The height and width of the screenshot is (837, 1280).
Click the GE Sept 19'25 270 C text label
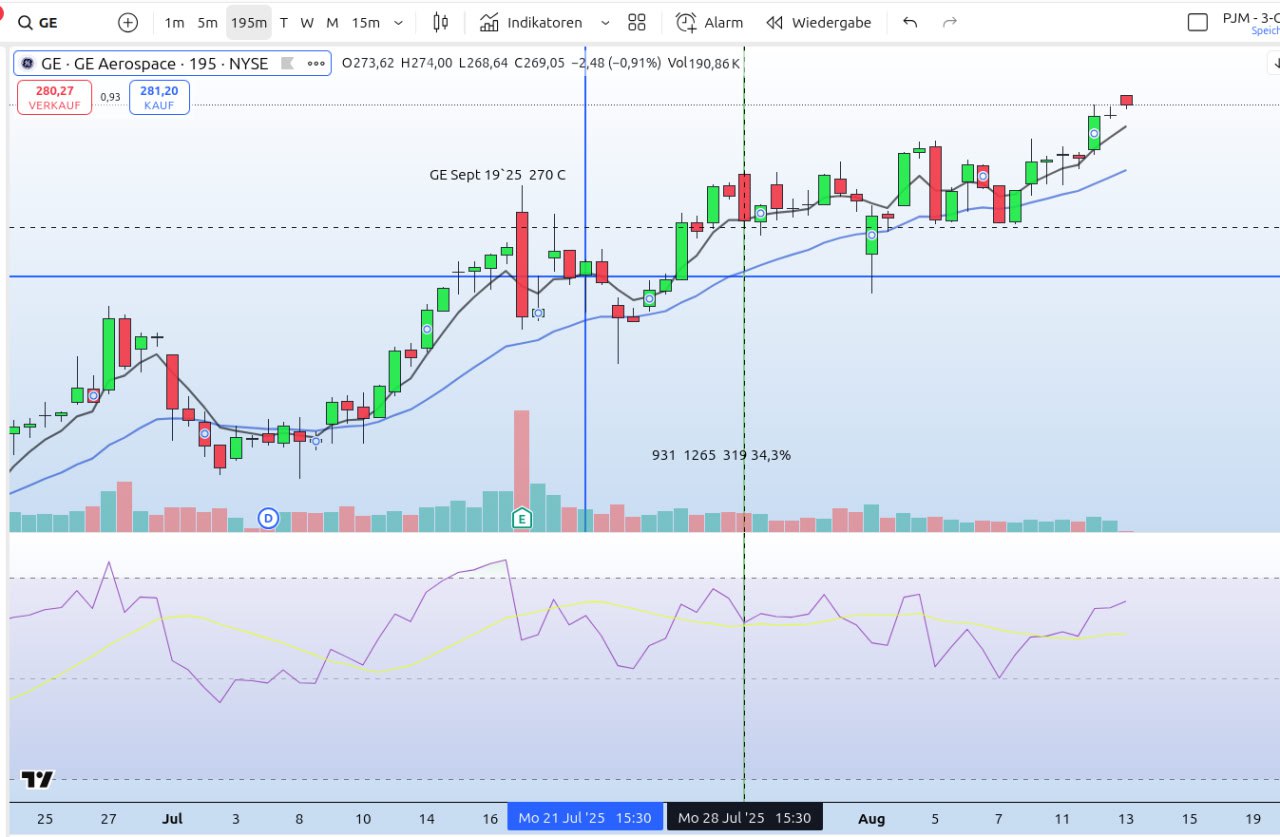(x=497, y=175)
